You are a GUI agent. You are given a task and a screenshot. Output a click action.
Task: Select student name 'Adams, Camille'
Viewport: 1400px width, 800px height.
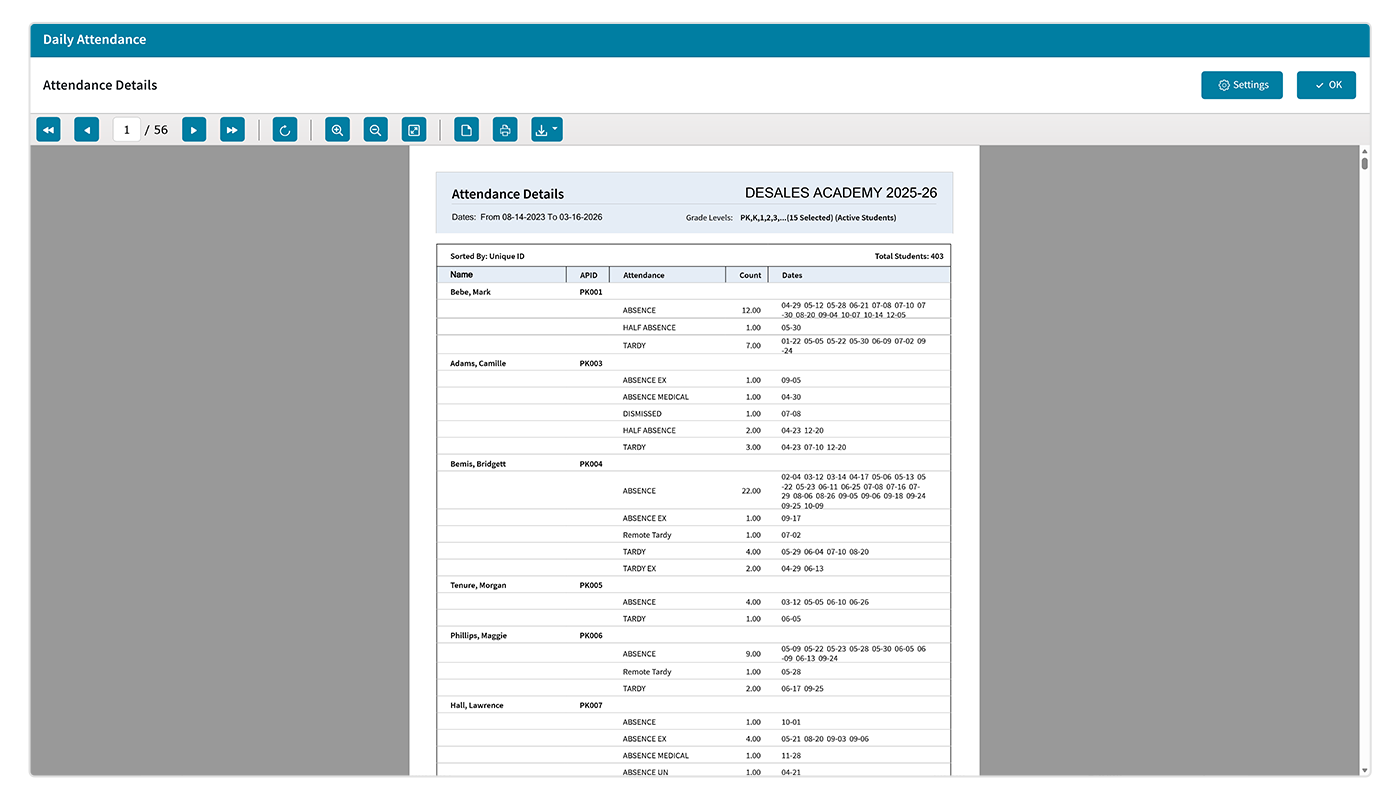(478, 363)
